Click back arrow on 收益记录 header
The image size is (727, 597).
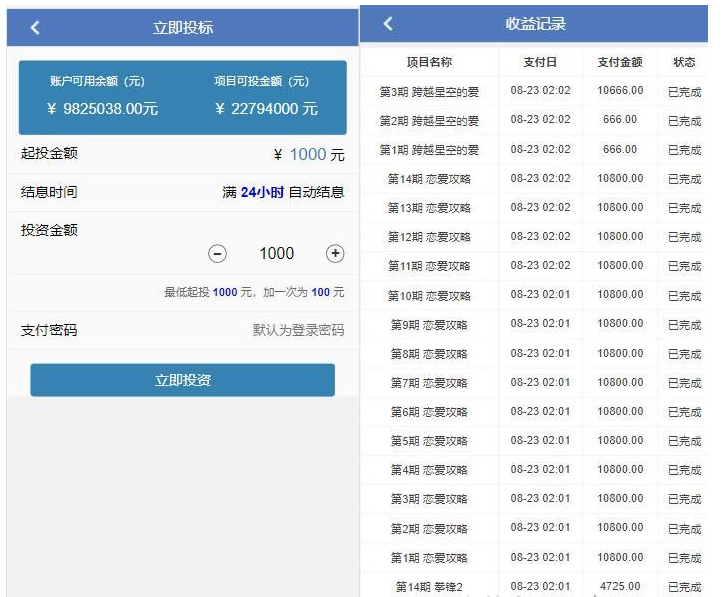coord(388,24)
